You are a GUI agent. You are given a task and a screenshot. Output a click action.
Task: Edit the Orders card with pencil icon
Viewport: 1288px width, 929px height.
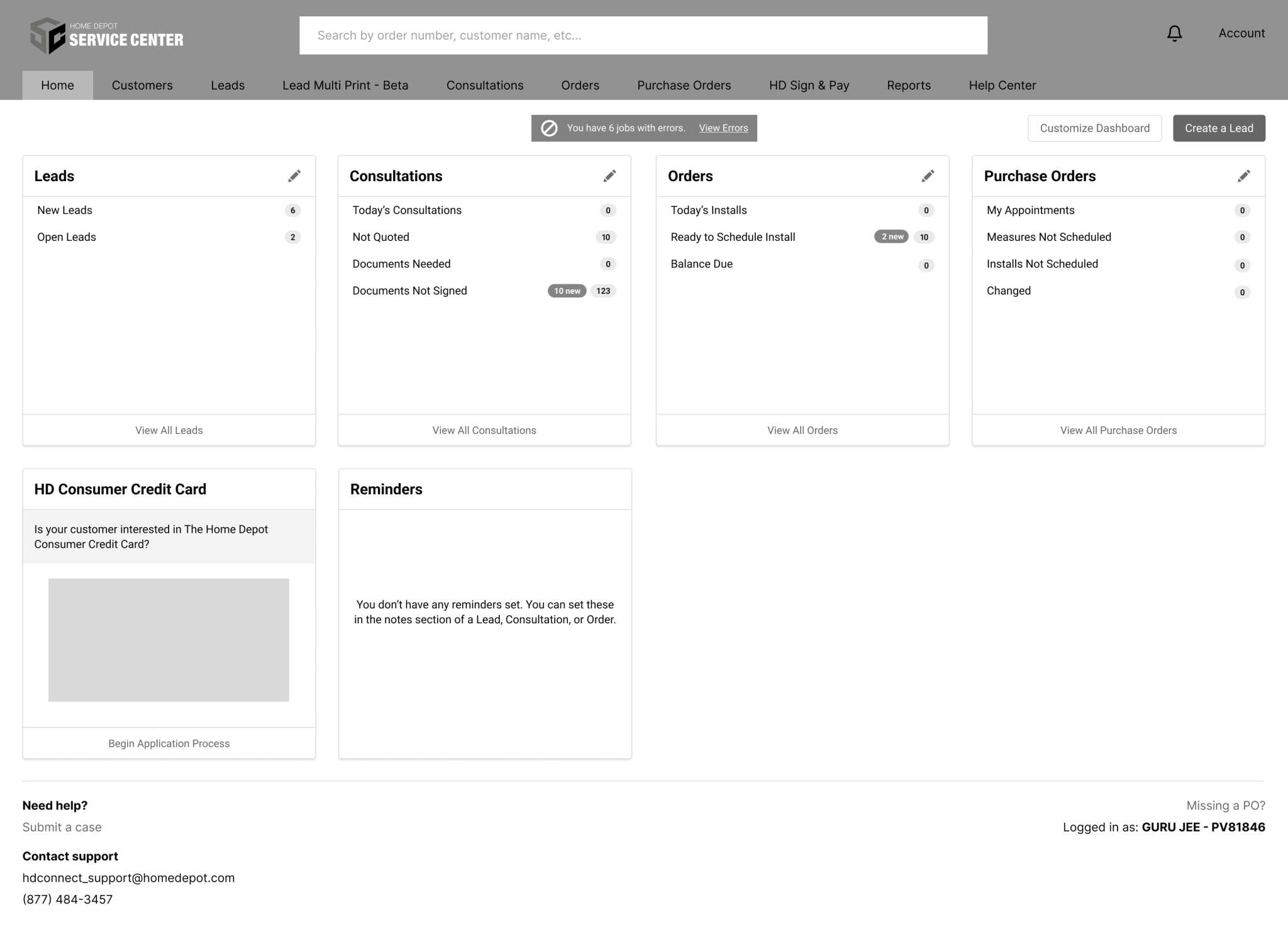pos(928,176)
